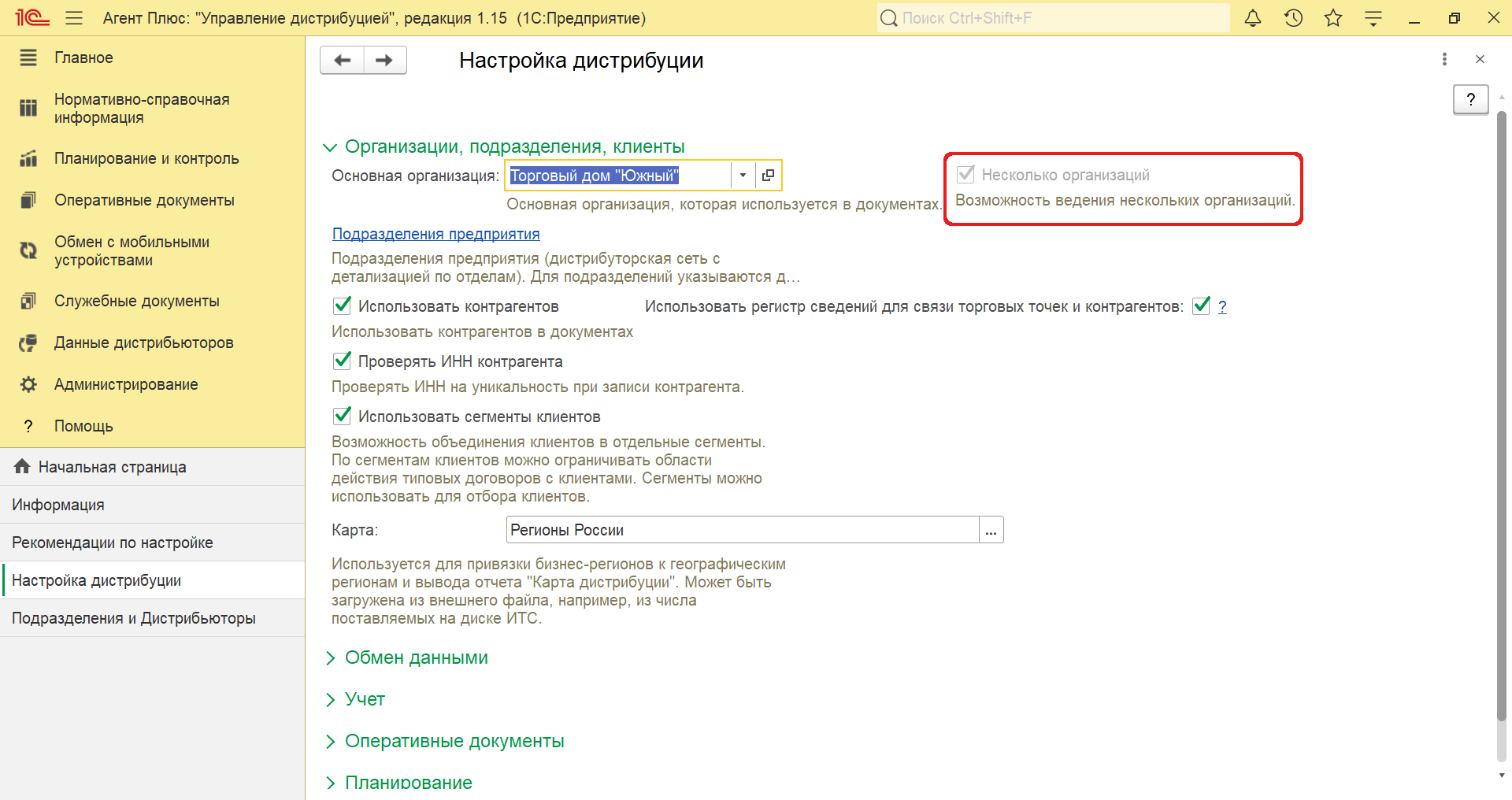Click the Служебные документы icon
The width and height of the screenshot is (1512, 800).
click(28, 301)
